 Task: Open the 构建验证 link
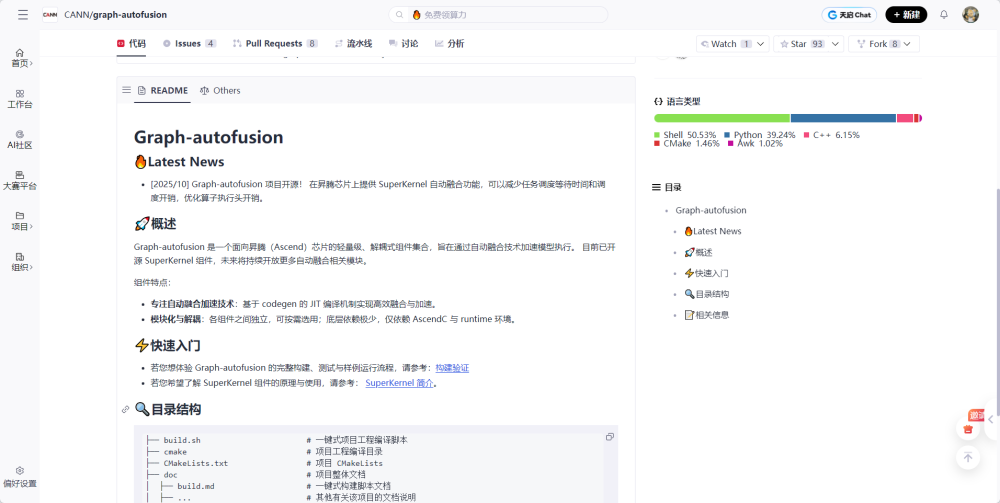coord(452,368)
